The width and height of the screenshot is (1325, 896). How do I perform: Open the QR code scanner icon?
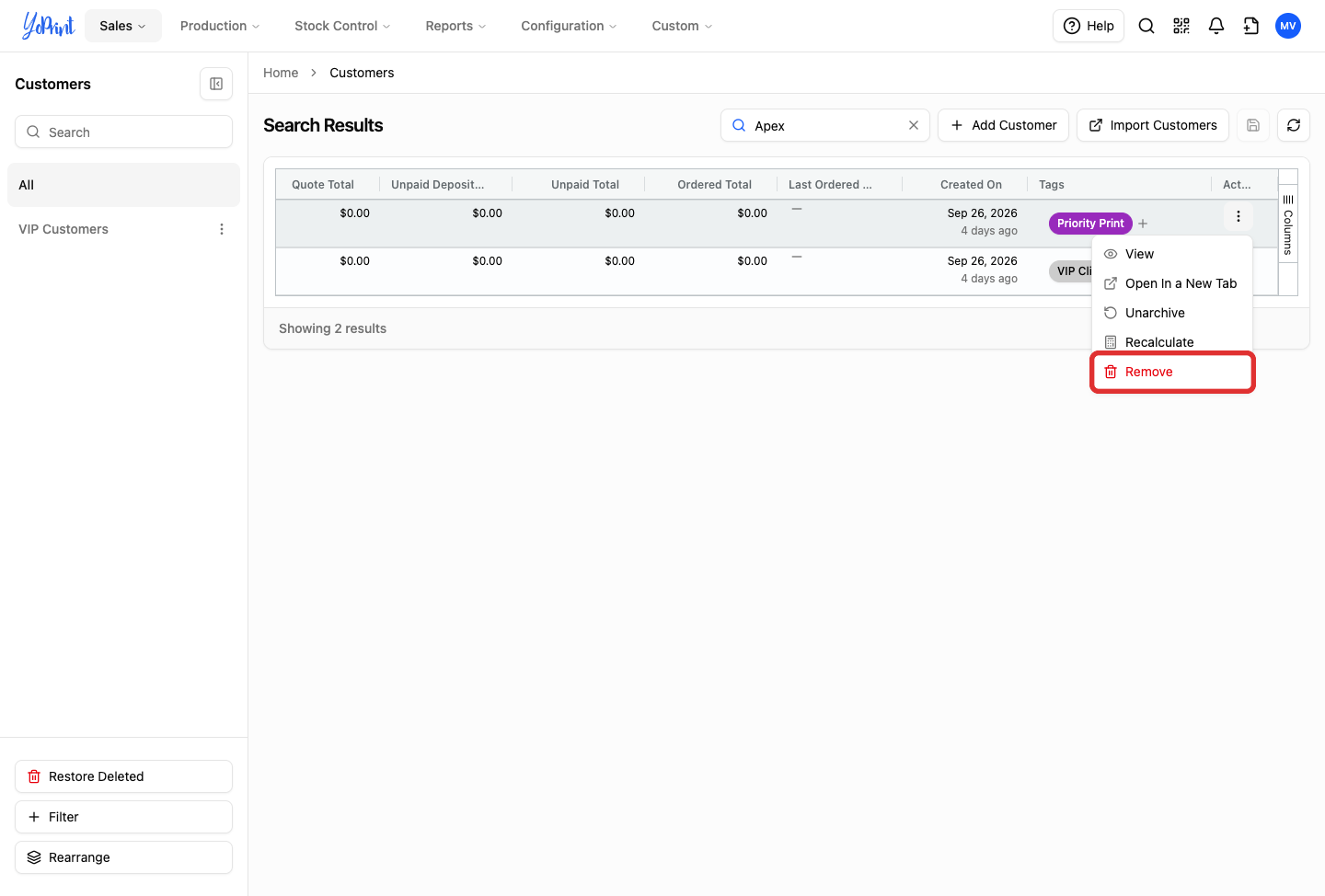tap(1181, 26)
